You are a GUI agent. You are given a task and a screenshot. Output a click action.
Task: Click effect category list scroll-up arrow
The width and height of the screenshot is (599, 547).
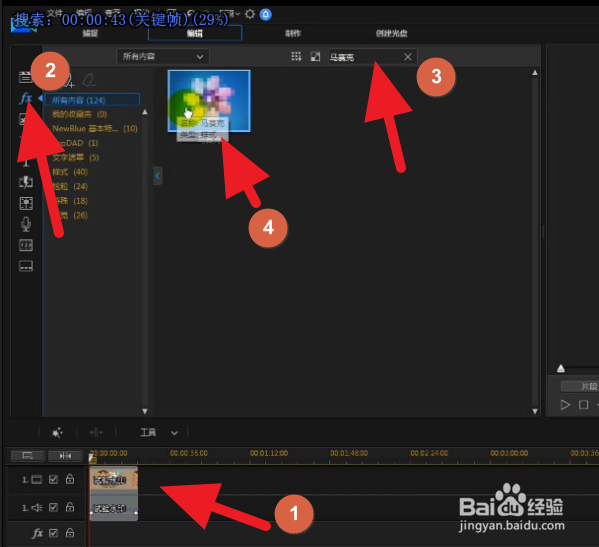point(145,112)
